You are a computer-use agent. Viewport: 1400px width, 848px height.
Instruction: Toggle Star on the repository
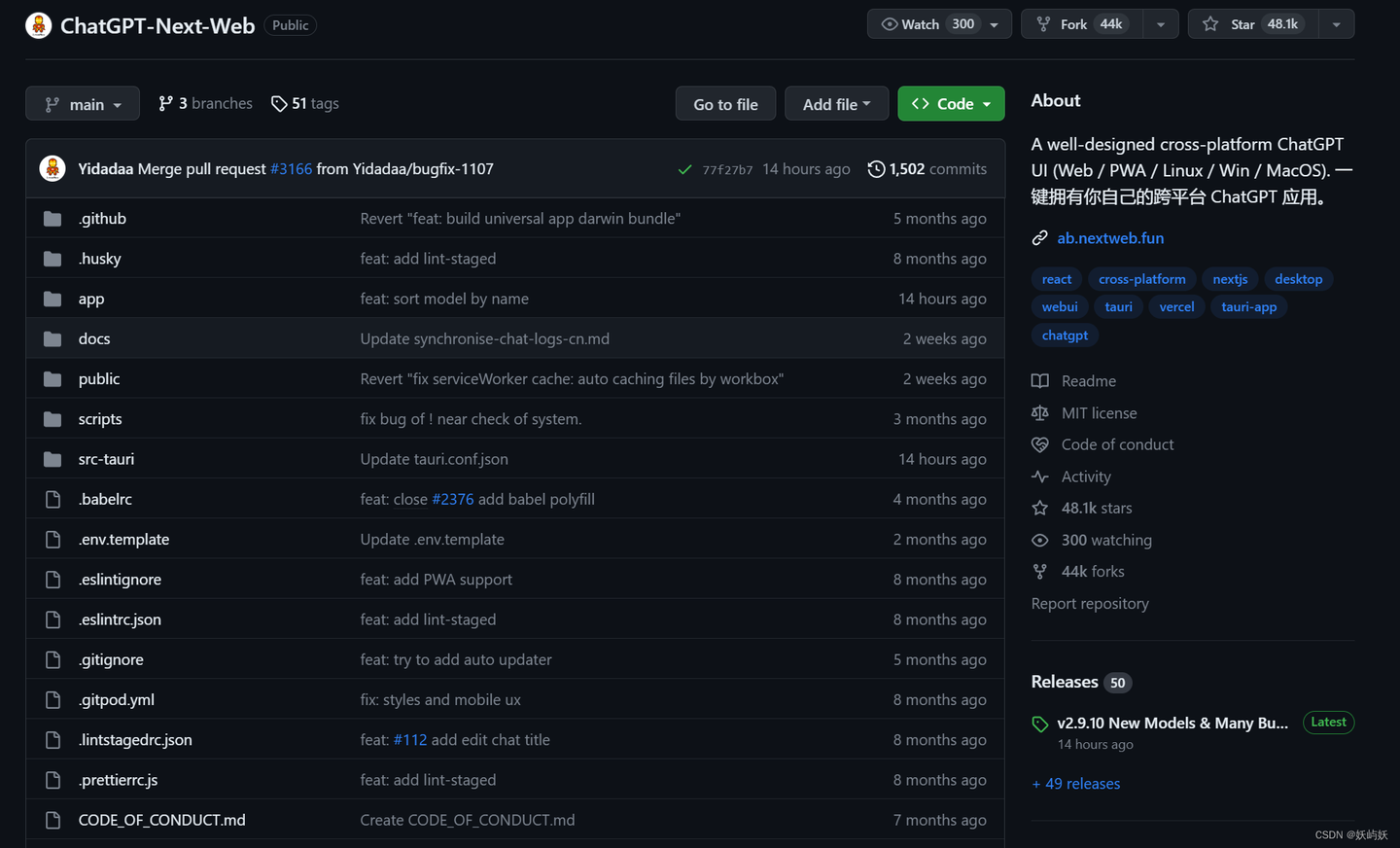[x=1252, y=24]
